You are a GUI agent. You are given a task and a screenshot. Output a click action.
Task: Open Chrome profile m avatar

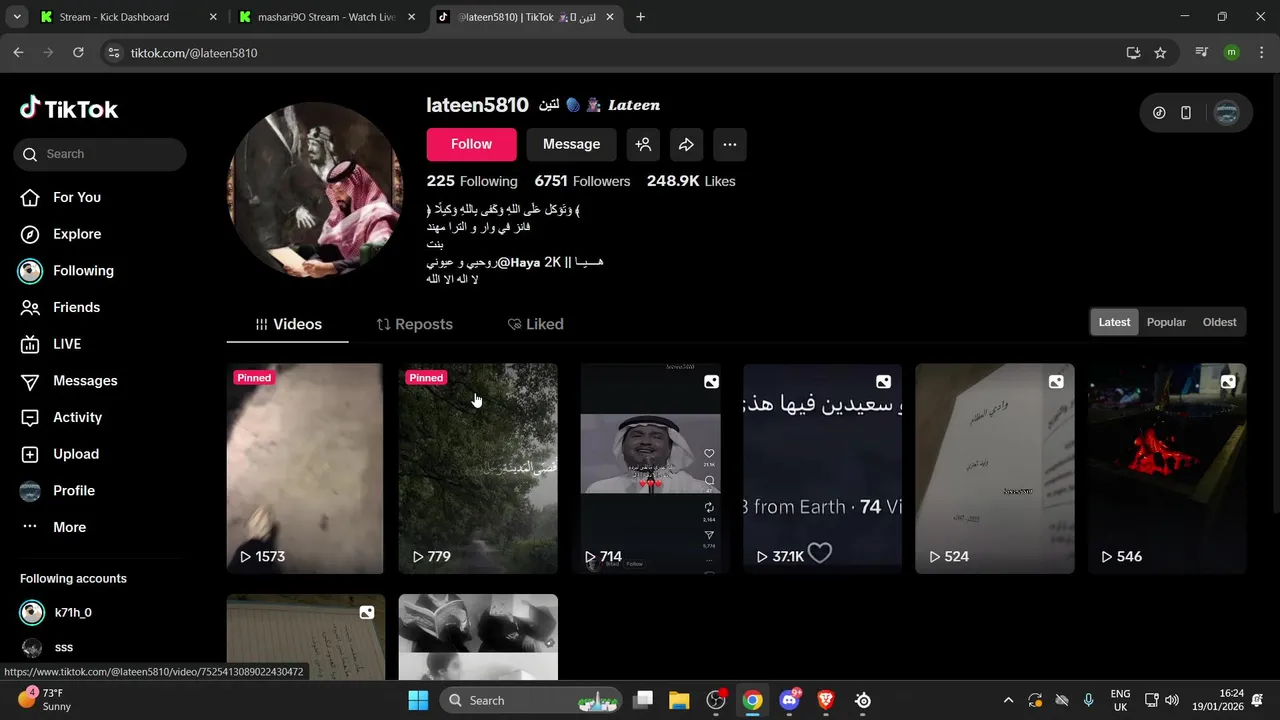1231,53
